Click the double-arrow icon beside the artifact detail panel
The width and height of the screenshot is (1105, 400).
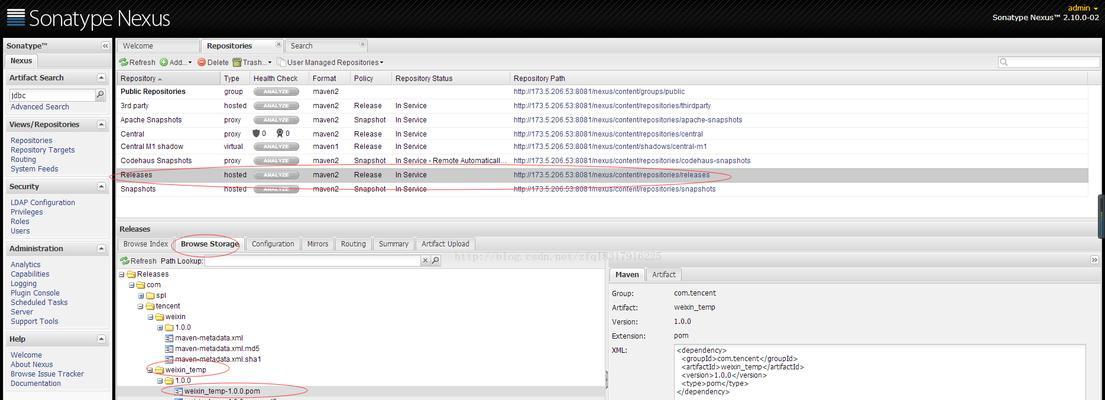[x=1094, y=260]
